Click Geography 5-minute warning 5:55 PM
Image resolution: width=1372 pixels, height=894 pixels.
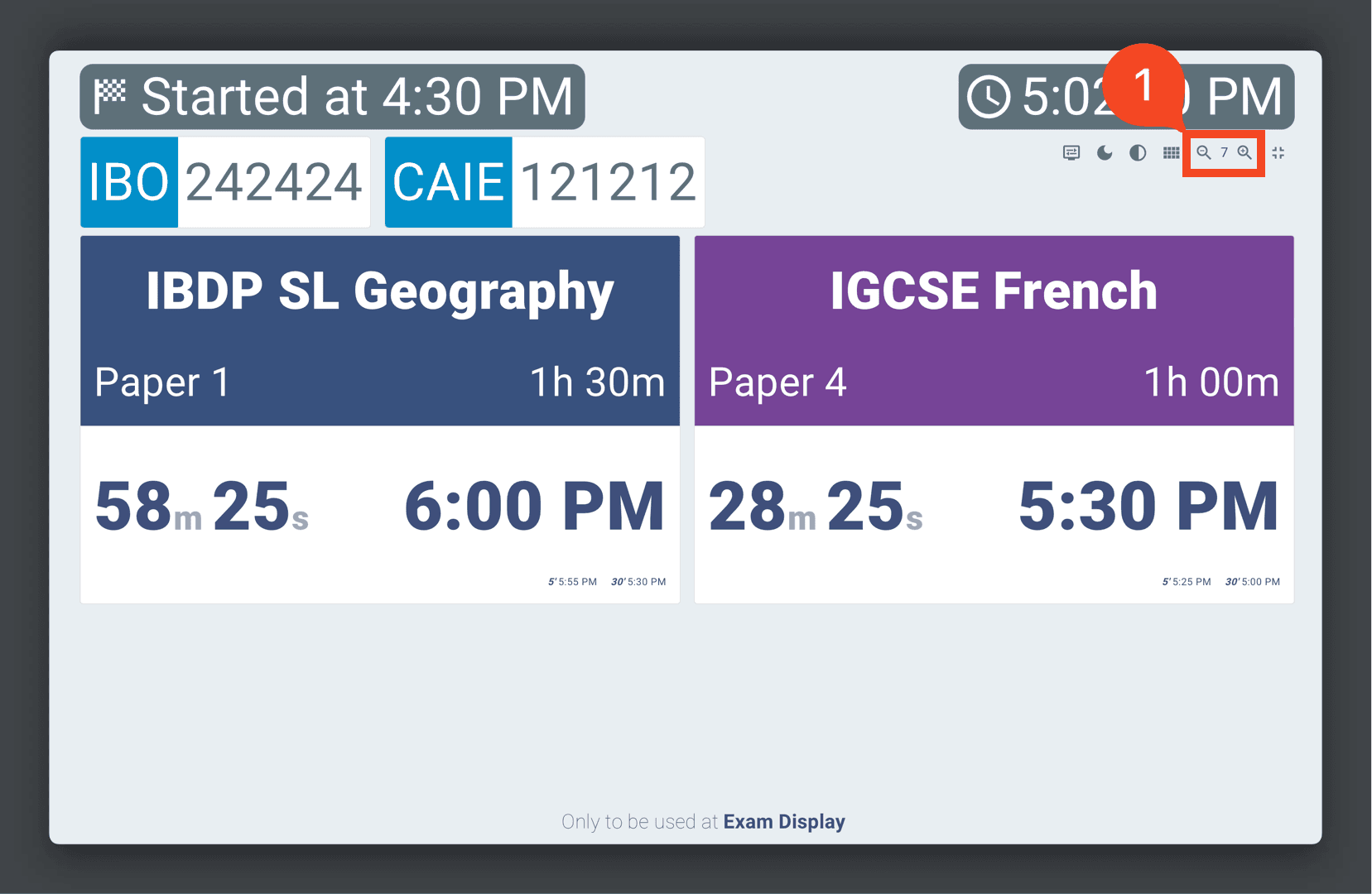tap(572, 582)
